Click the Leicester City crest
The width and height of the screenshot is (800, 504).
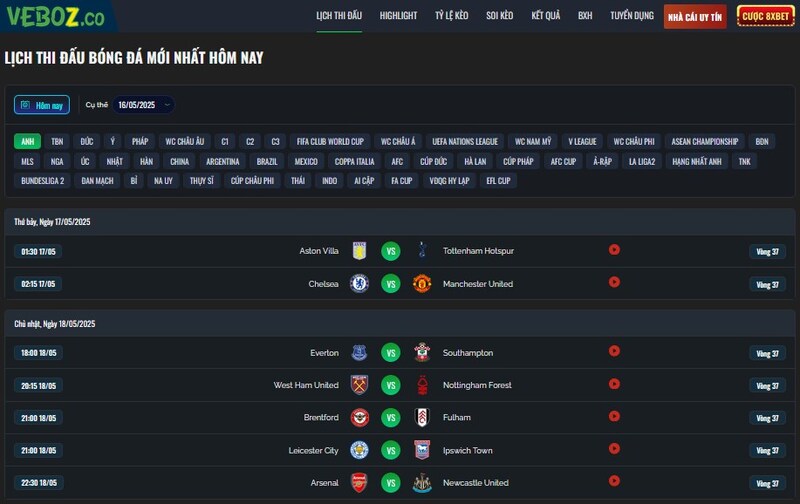tap(359, 450)
